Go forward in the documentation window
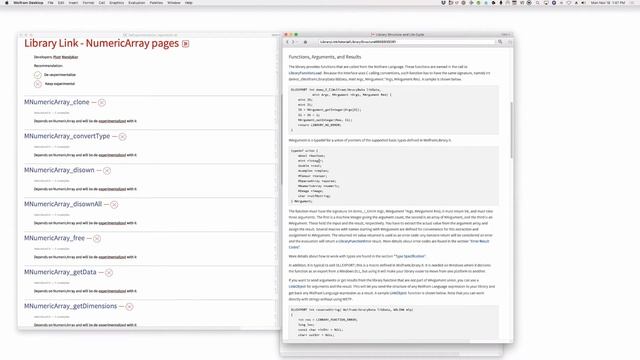 point(293,42)
